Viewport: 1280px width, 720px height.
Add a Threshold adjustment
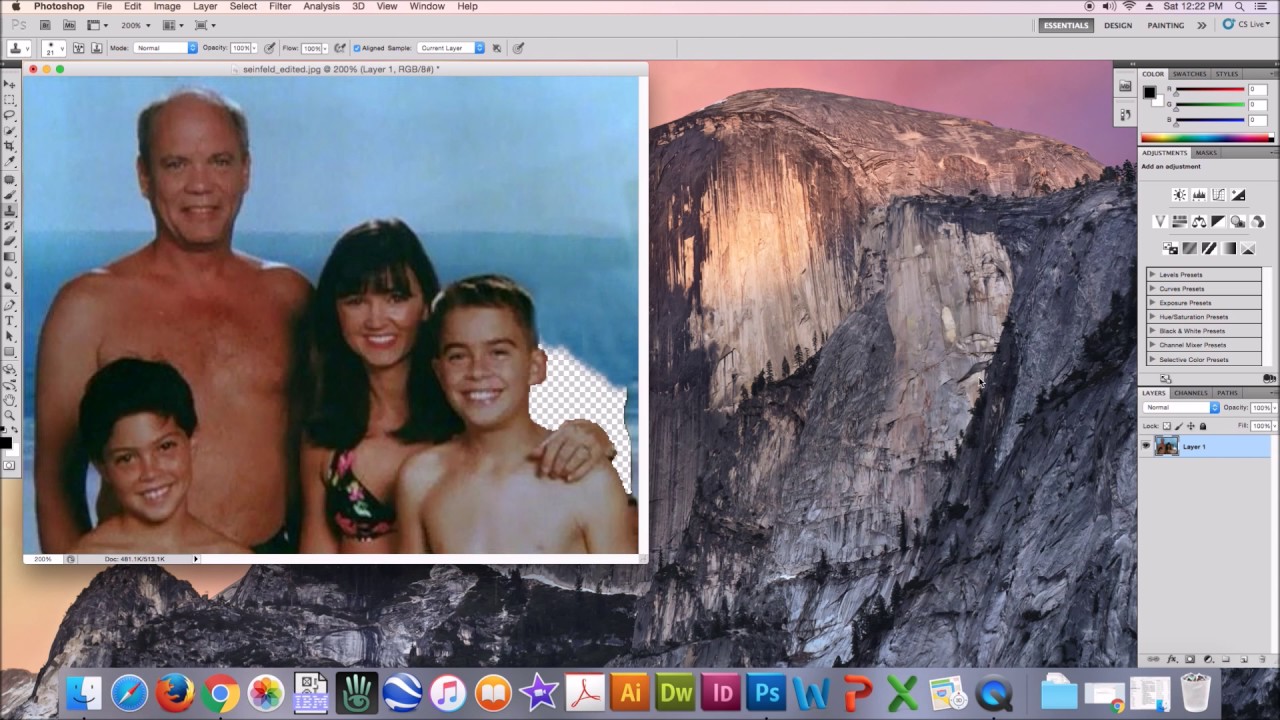tap(1208, 248)
